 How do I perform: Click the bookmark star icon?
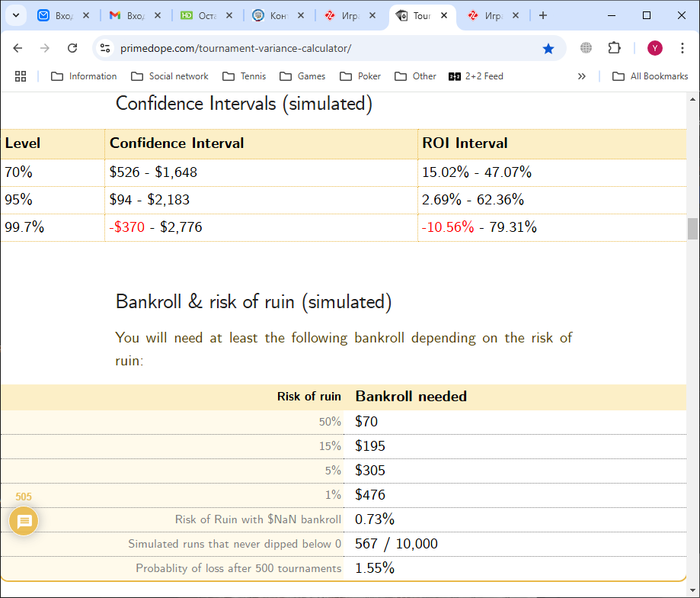(548, 48)
